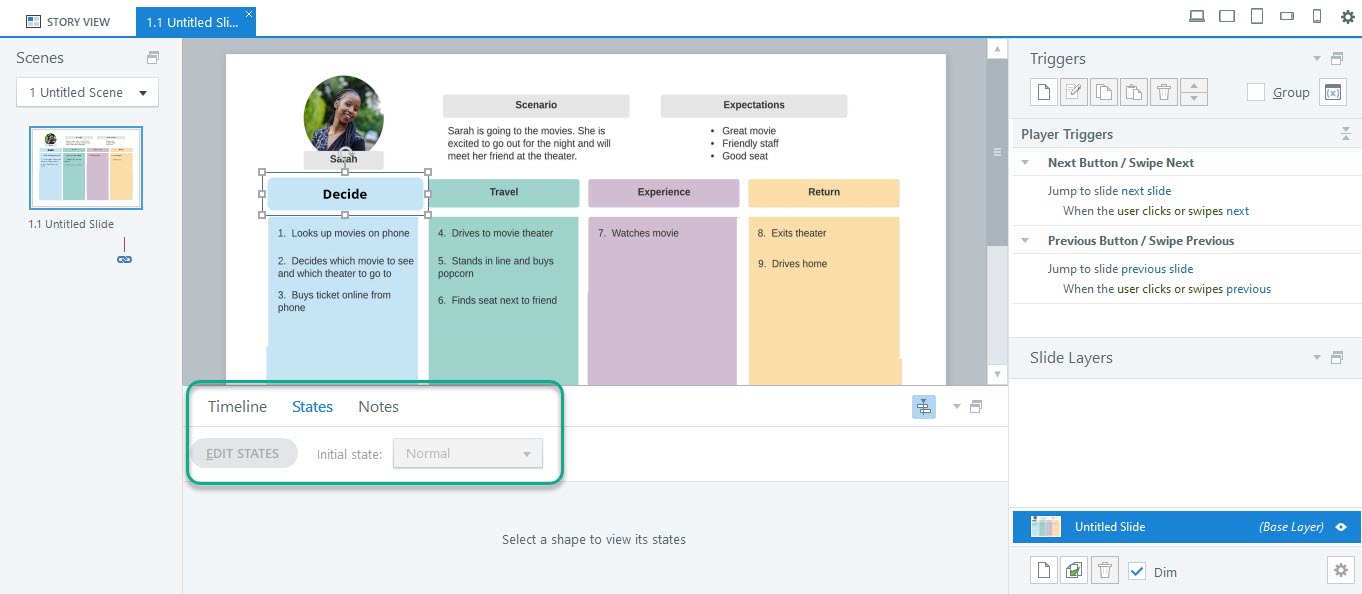
Task: Select the 1.1 Untitled Slide thumbnail
Action: tap(86, 168)
